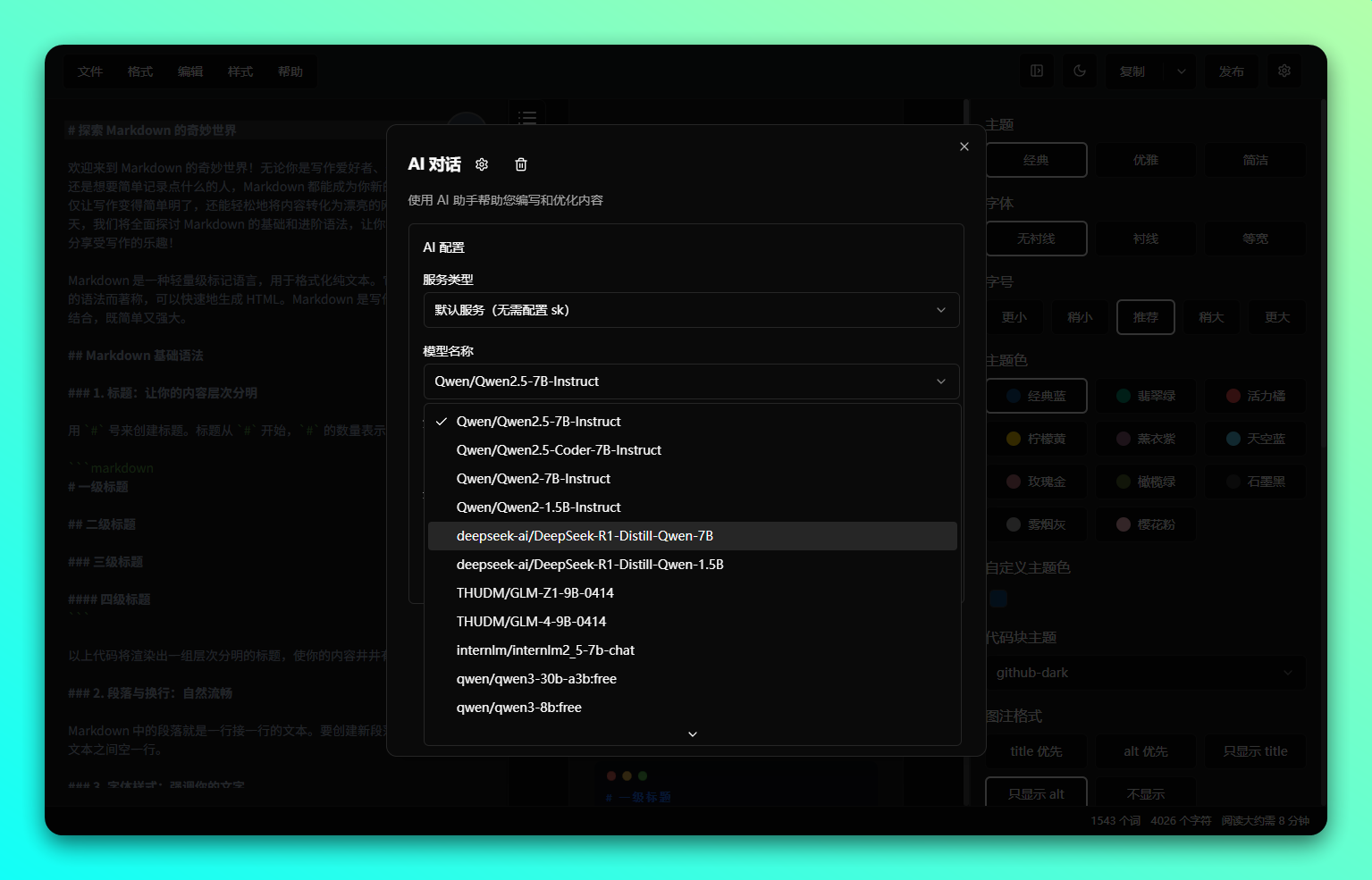Switch dark mode with the moon icon

coord(1080,71)
